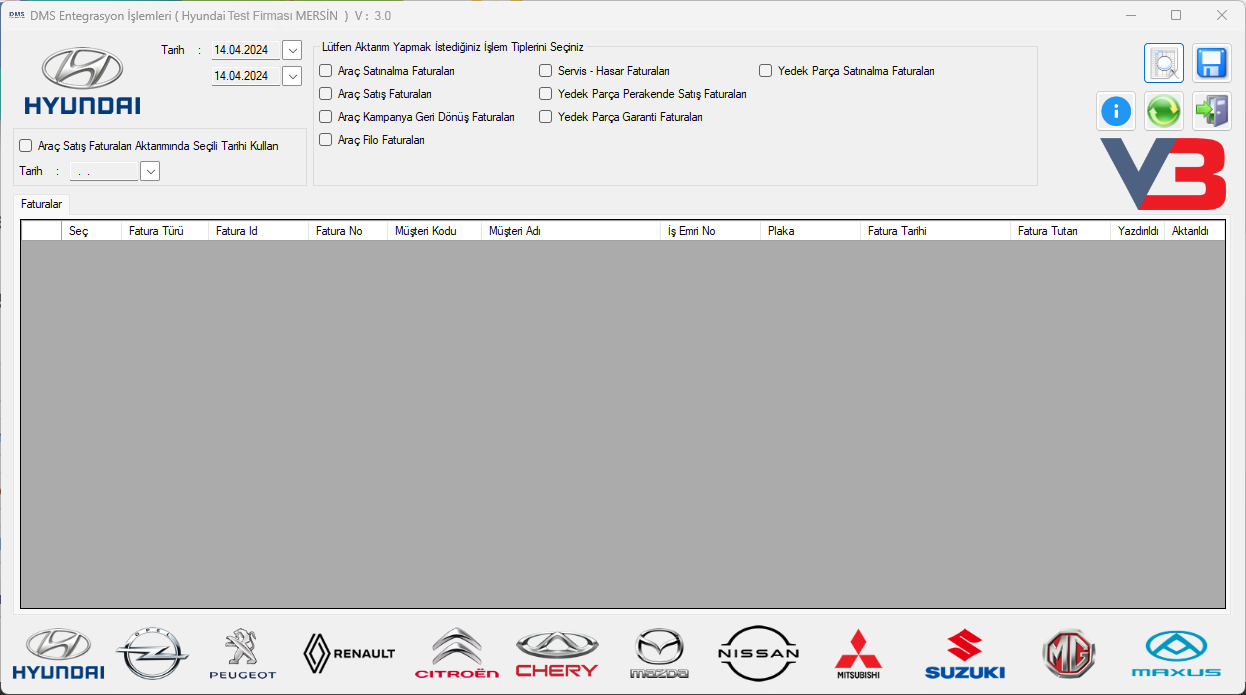Click the DMS app icon in the title bar
The image size is (1246, 695).
16,15
